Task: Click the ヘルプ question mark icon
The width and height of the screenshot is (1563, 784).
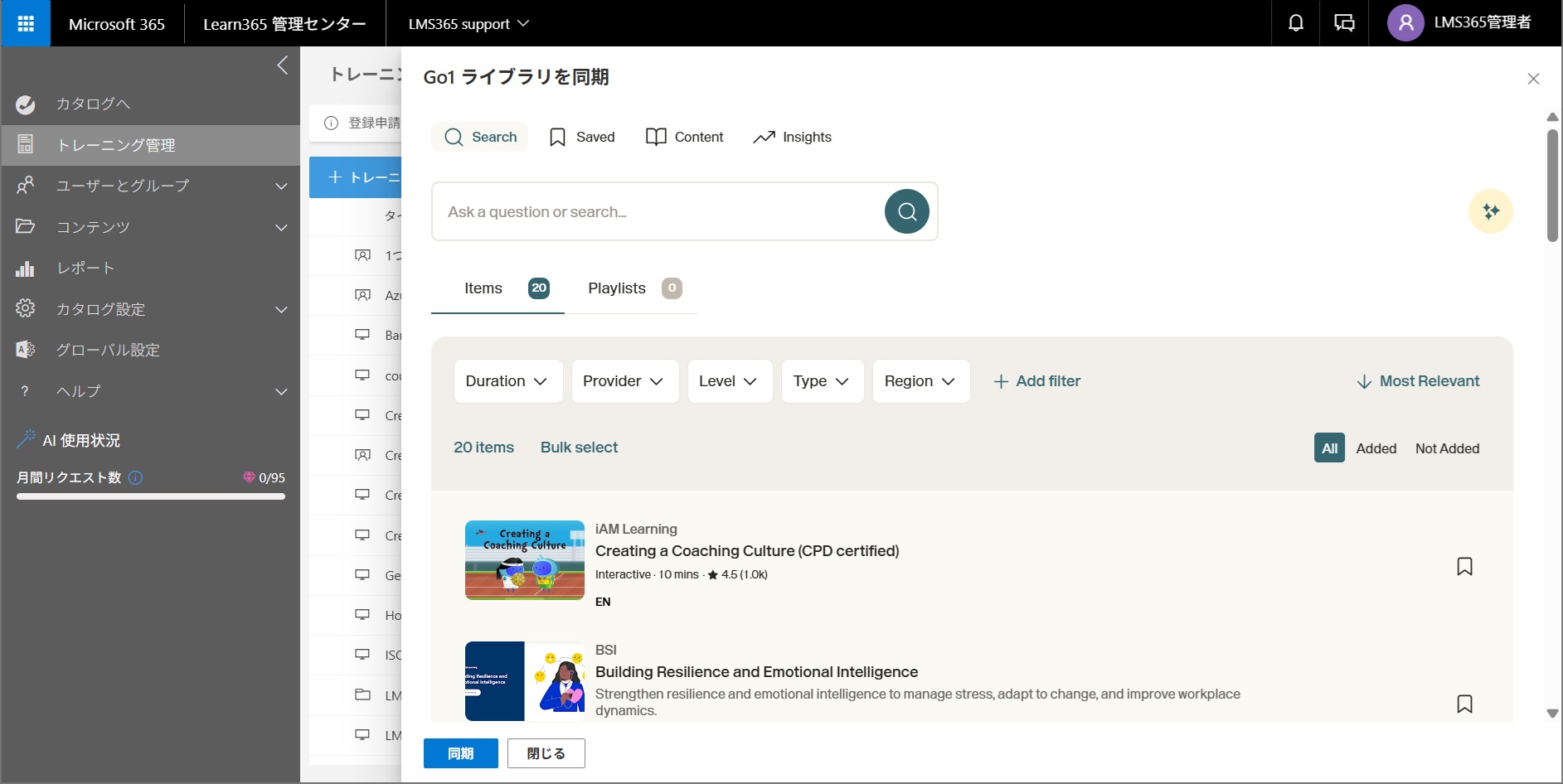Action: (x=26, y=391)
